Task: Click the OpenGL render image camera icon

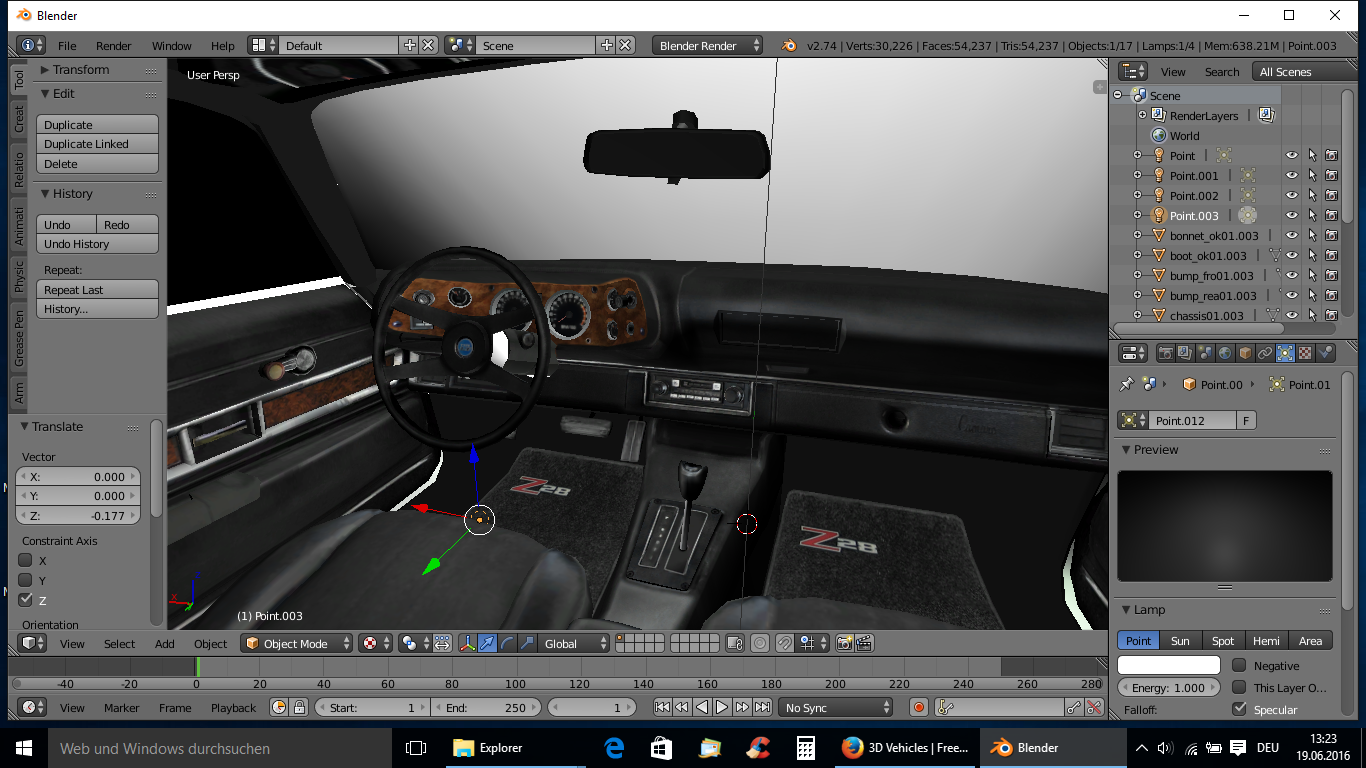Action: click(x=845, y=643)
